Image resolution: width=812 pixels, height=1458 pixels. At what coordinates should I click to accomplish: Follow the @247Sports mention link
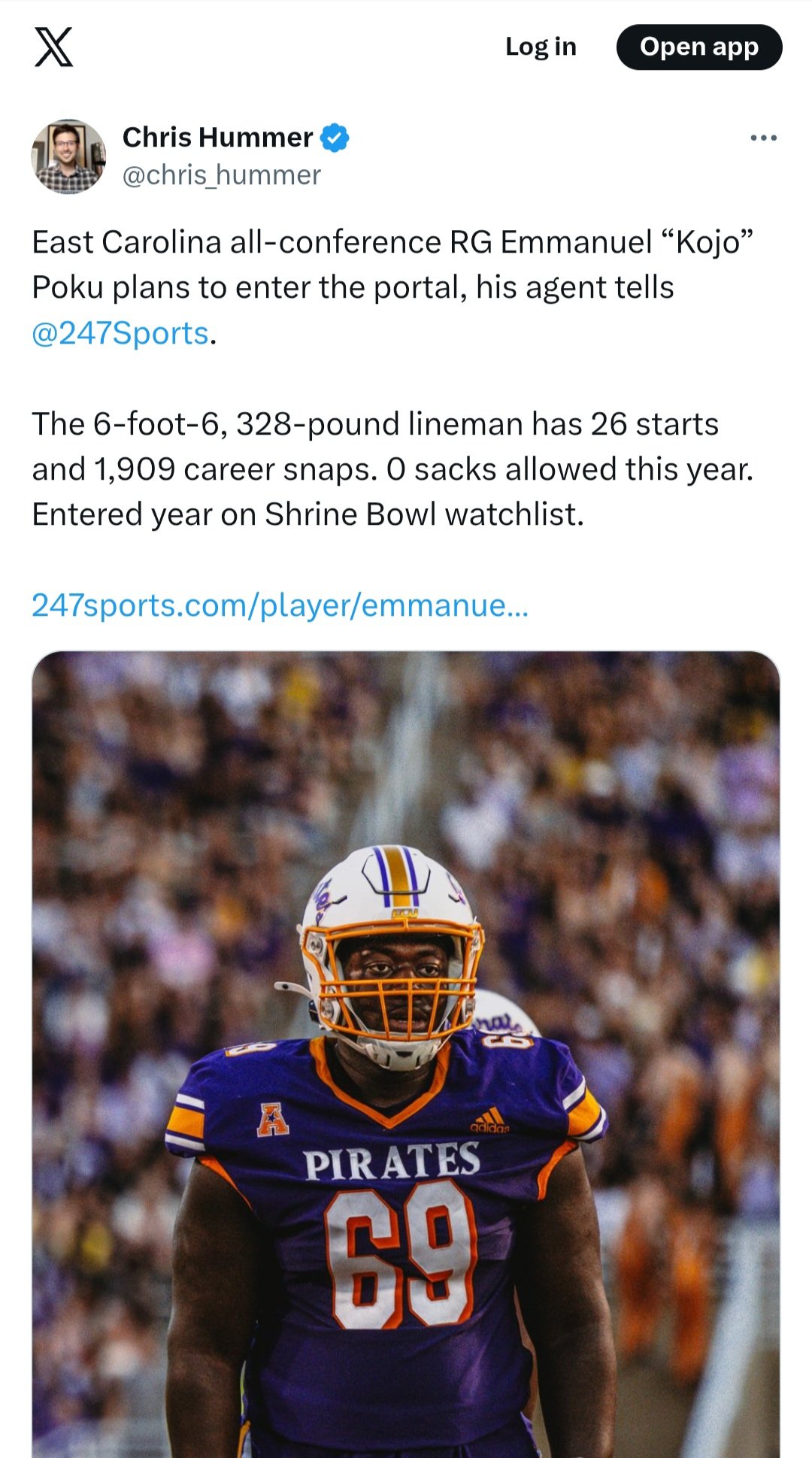(120, 333)
